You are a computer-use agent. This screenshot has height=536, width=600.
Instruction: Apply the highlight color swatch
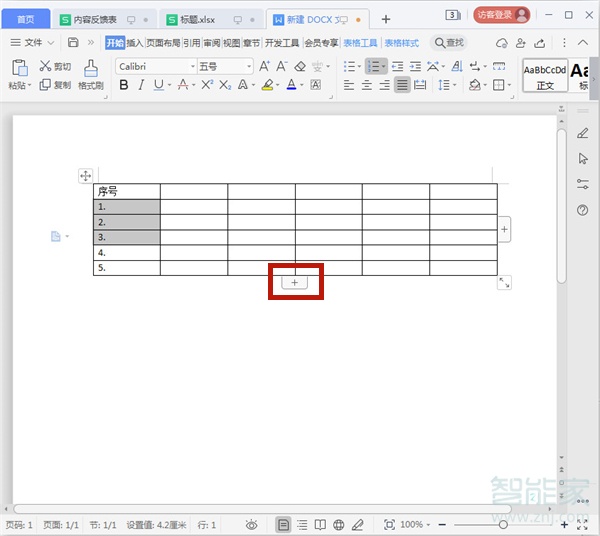click(267, 85)
